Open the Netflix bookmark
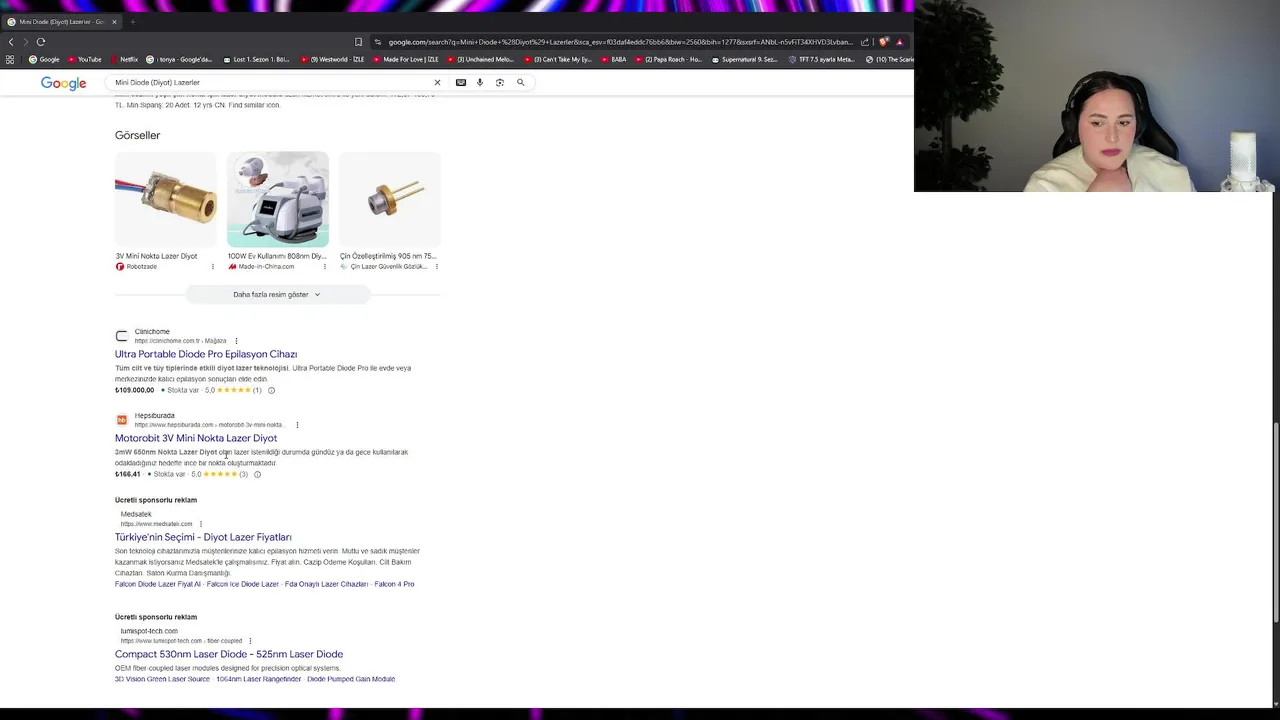Viewport: 1280px width, 720px height. coord(124,59)
